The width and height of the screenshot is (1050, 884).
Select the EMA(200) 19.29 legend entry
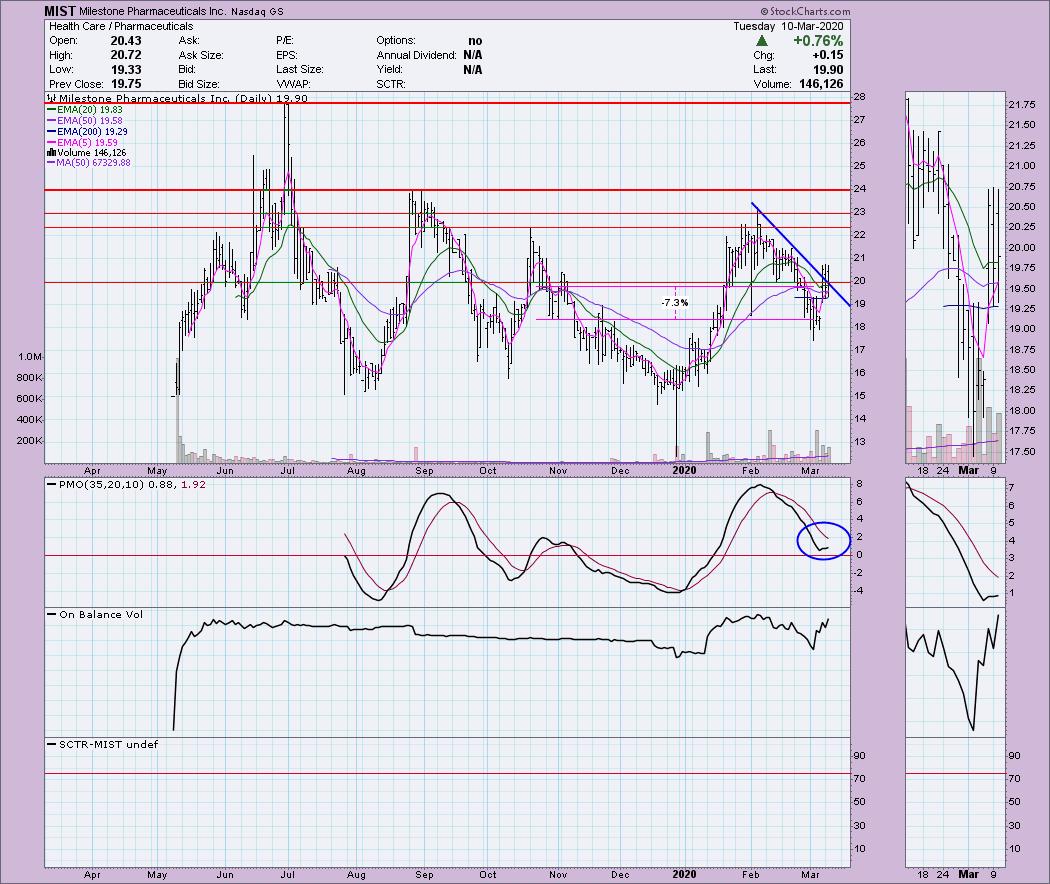coord(87,132)
